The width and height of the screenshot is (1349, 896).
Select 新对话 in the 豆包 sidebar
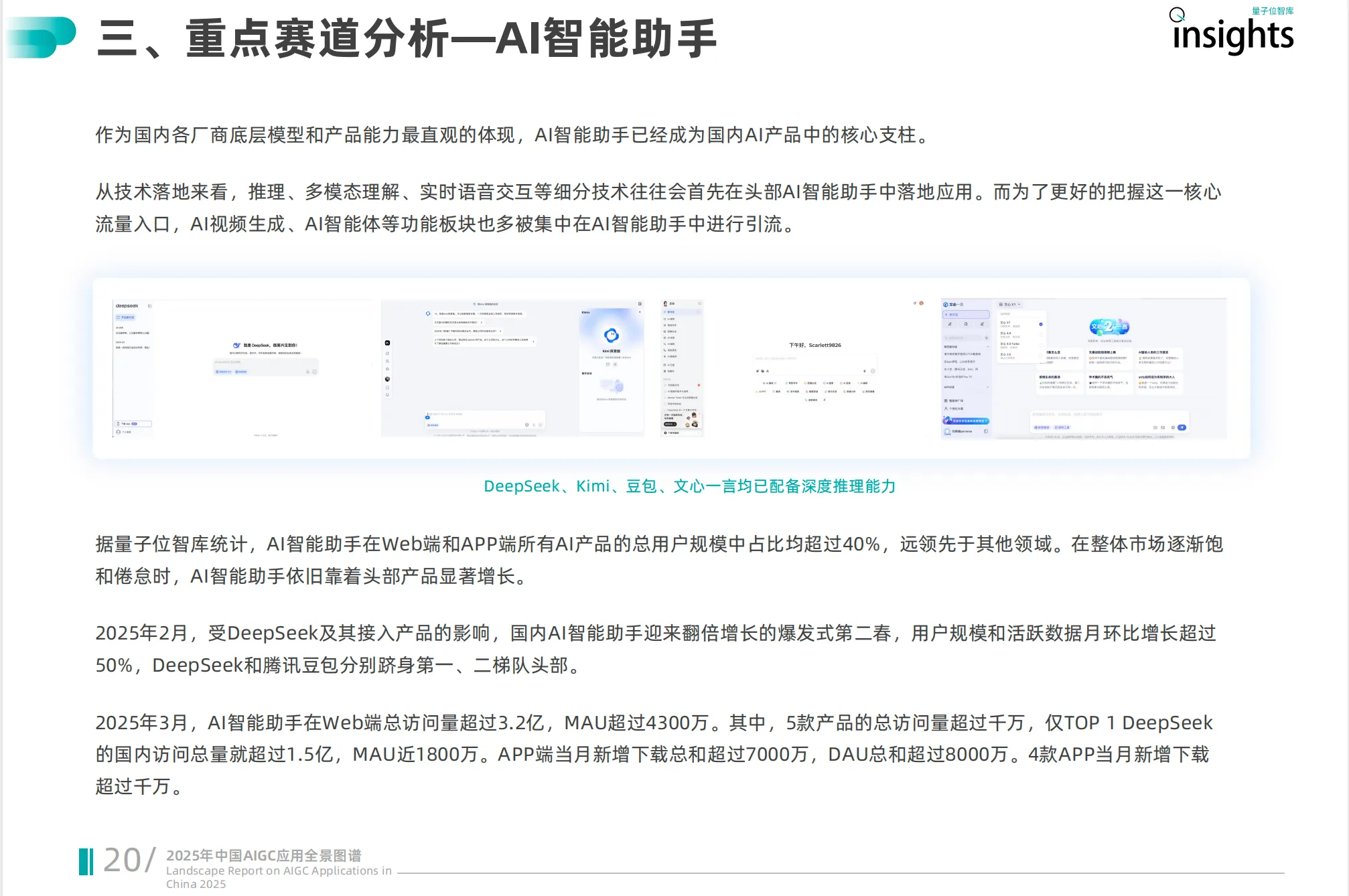[x=670, y=312]
